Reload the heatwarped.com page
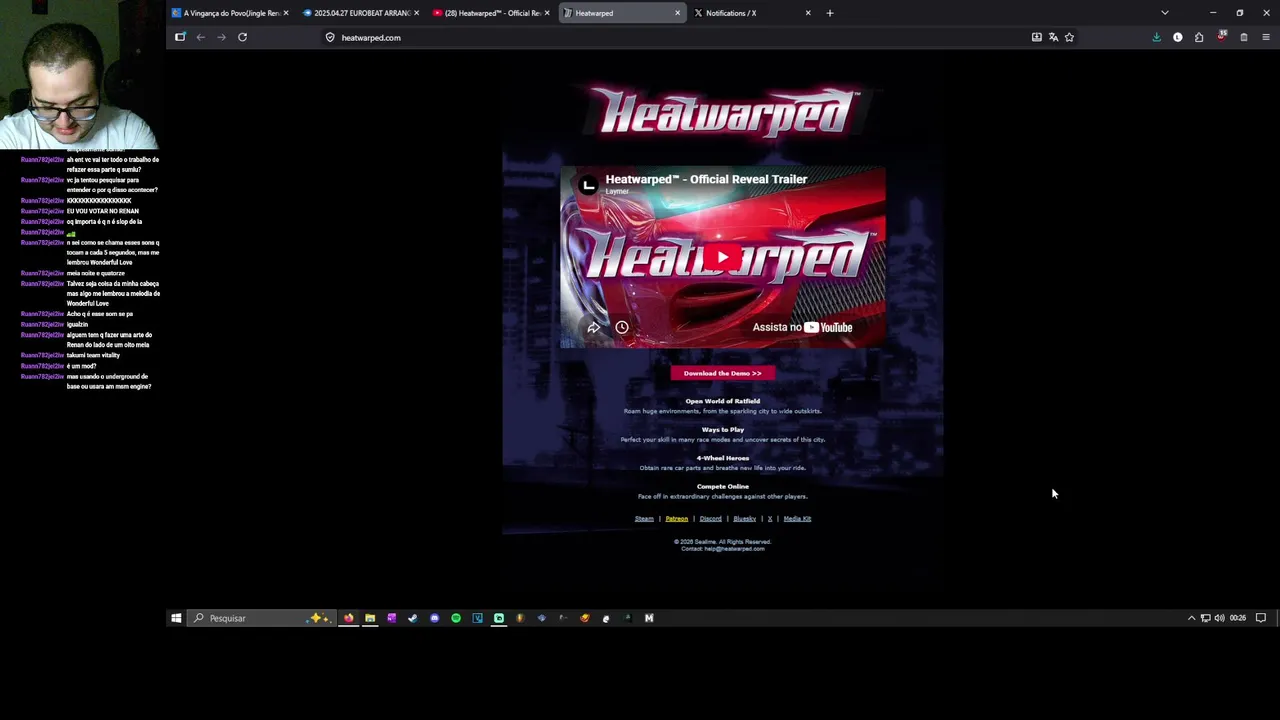The height and width of the screenshot is (720, 1280). coord(242,37)
